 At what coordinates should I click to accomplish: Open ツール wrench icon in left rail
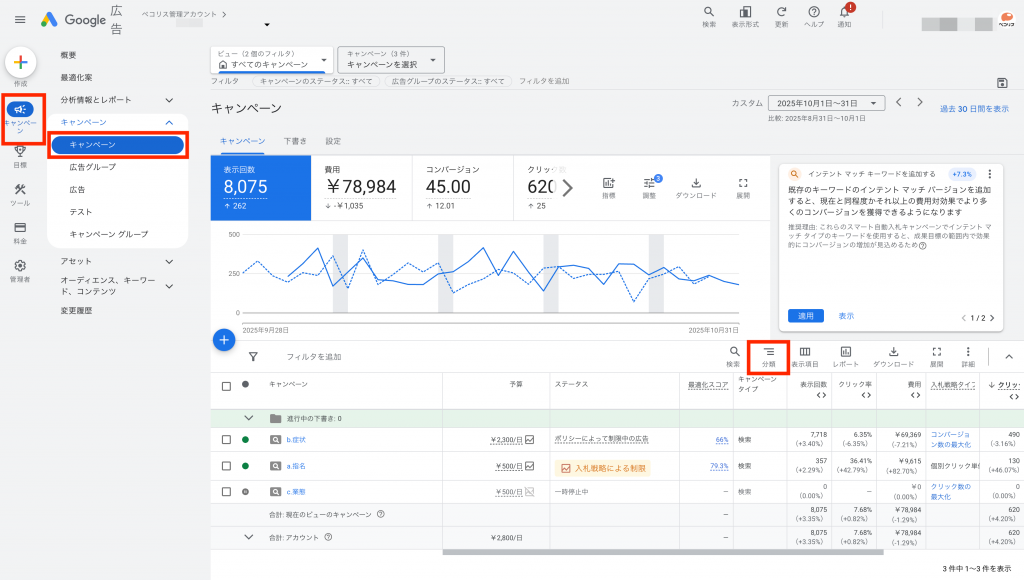[x=20, y=191]
